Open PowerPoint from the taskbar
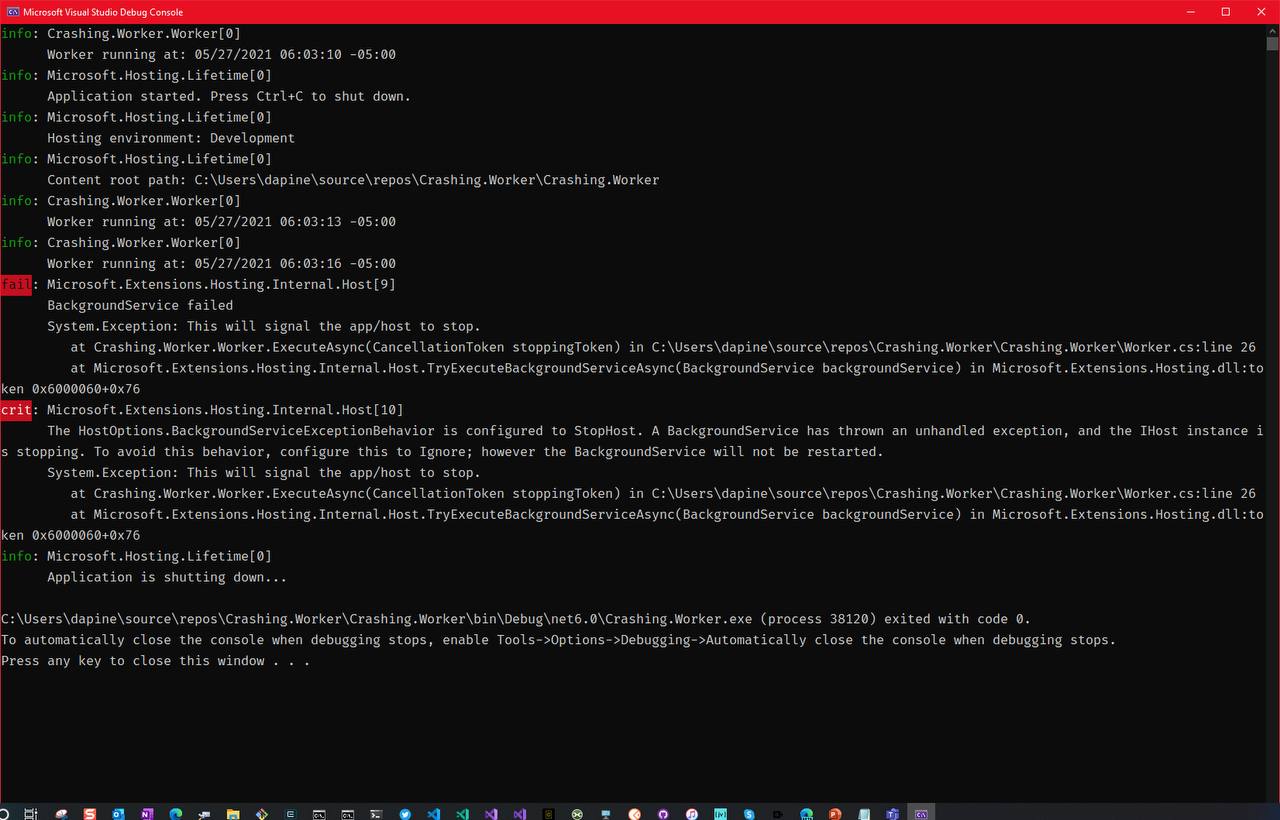This screenshot has height=820, width=1280. (835, 814)
